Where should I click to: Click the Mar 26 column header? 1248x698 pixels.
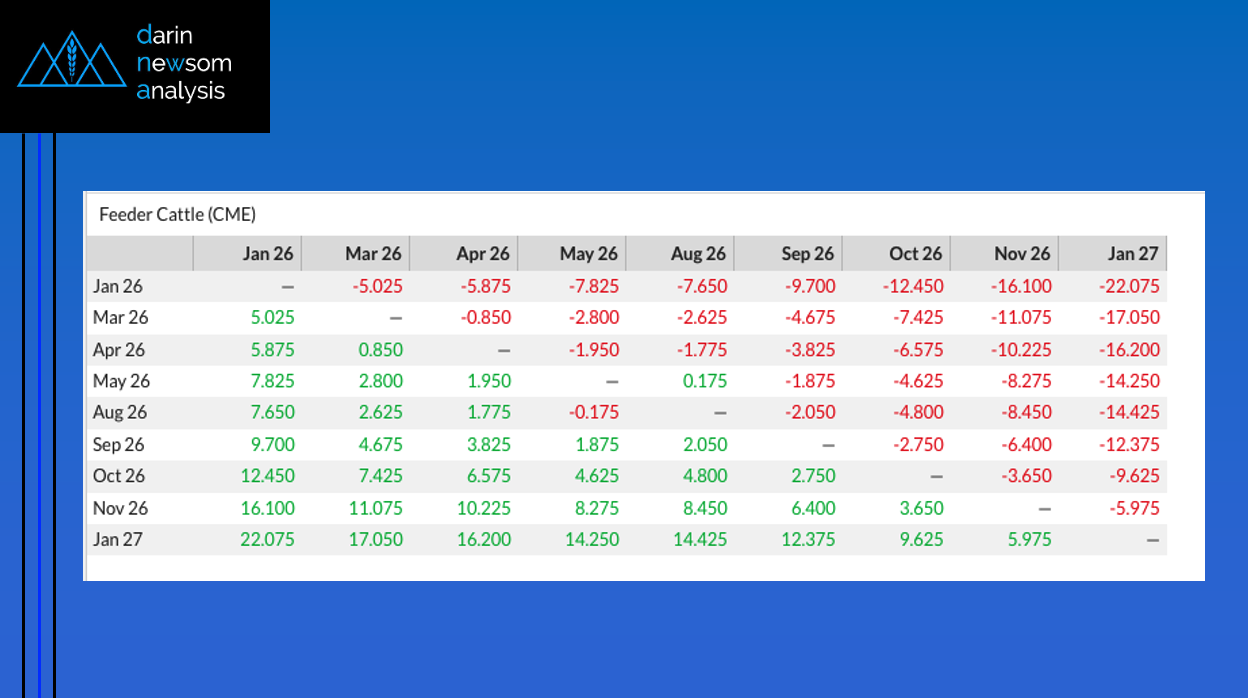[373, 254]
